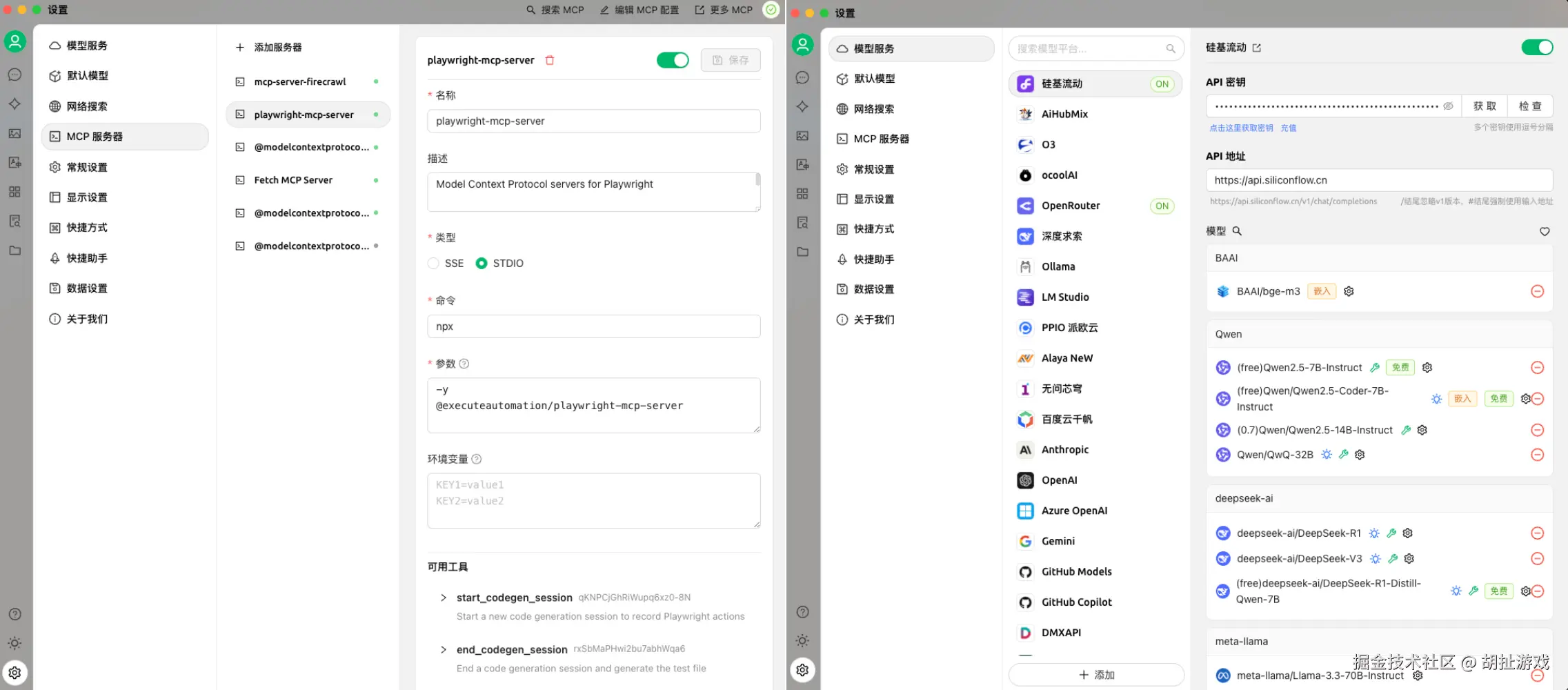Click the heart icon on the 模型 heading row
This screenshot has width=1568, height=690.
(x=1545, y=231)
